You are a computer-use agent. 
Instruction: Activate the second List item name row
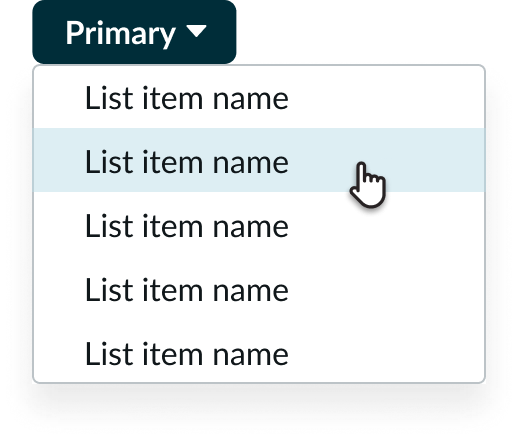(259, 160)
